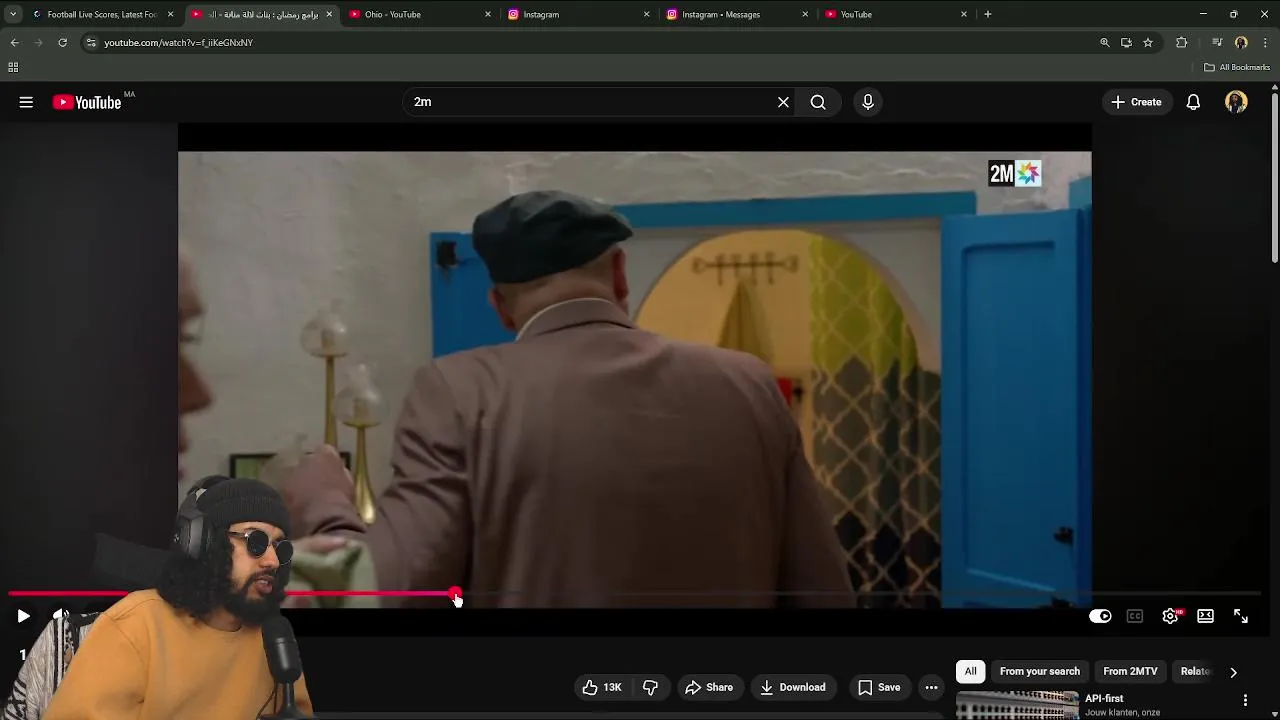Open video settings gear

(1170, 616)
